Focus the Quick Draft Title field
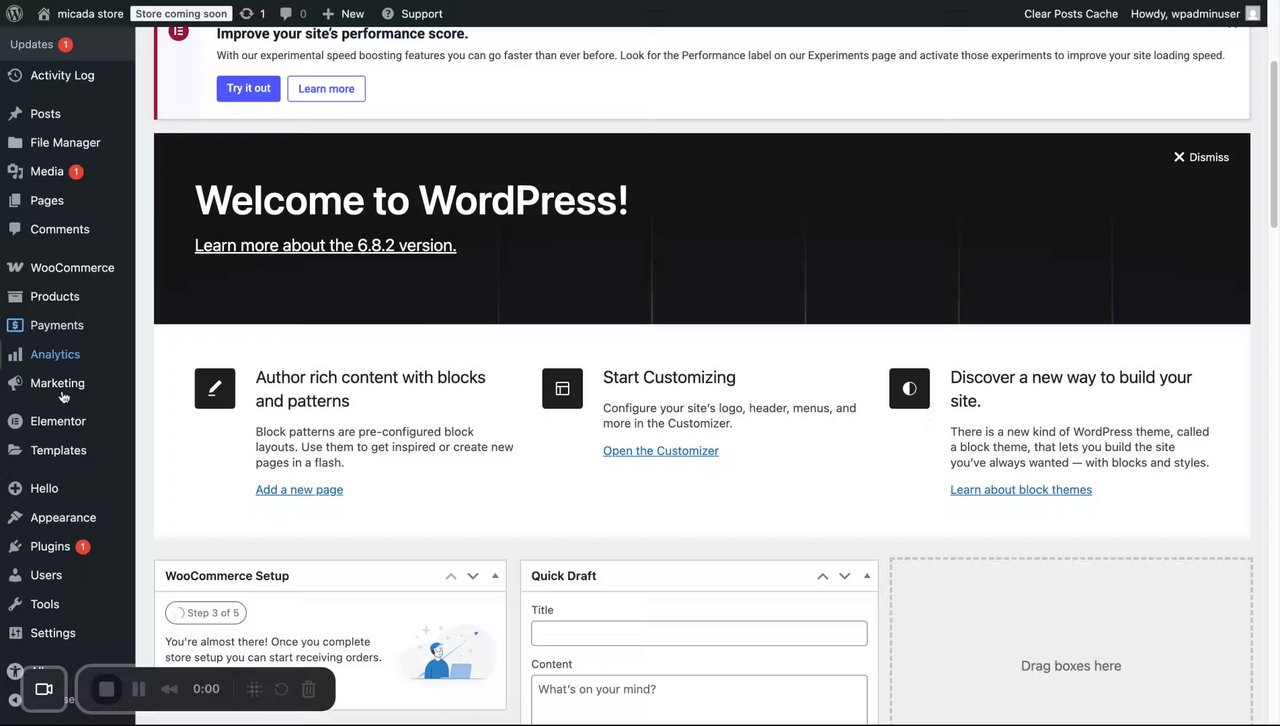1280x726 pixels. [x=699, y=633]
